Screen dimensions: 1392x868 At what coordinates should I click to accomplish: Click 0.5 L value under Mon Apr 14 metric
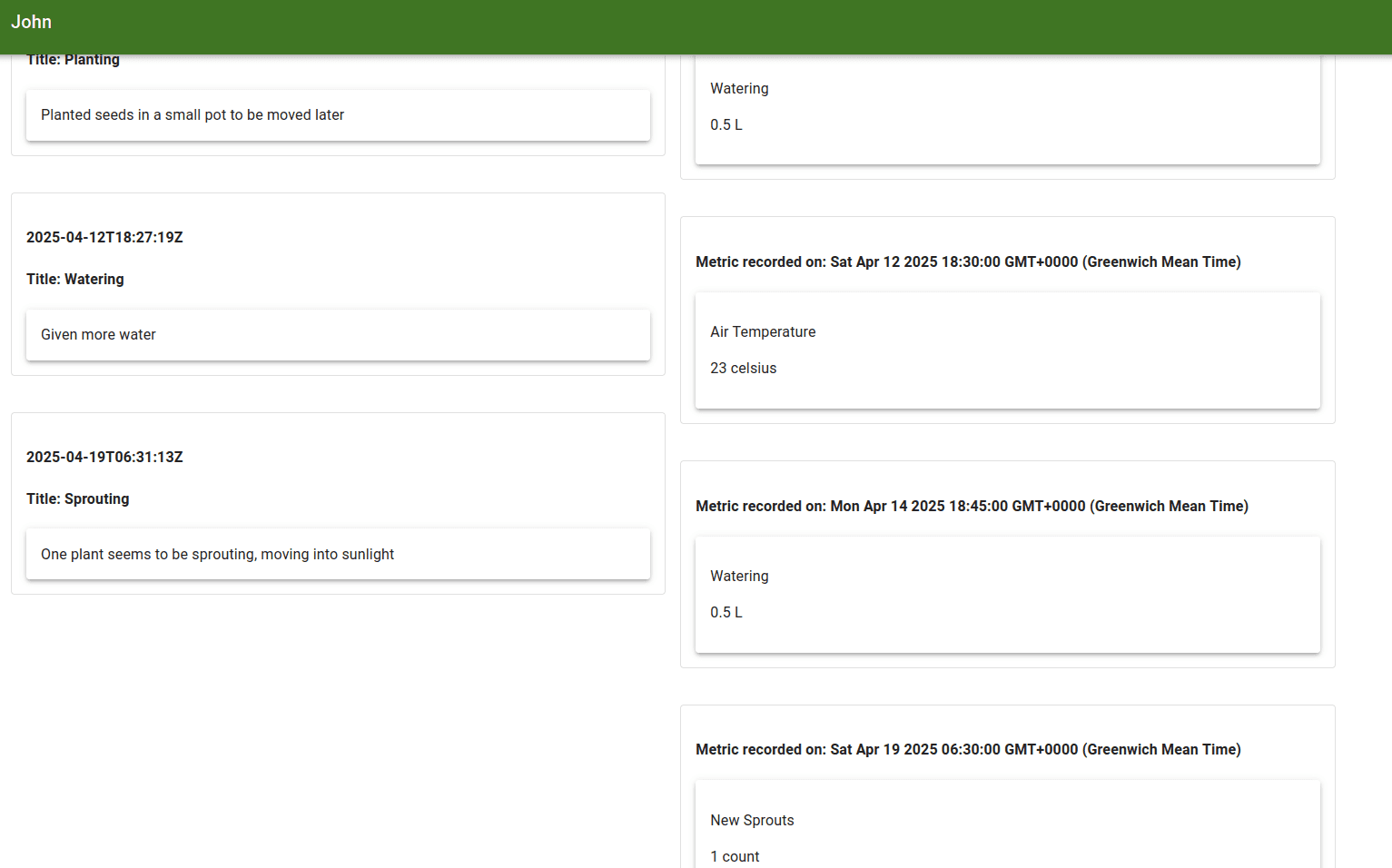(x=726, y=612)
